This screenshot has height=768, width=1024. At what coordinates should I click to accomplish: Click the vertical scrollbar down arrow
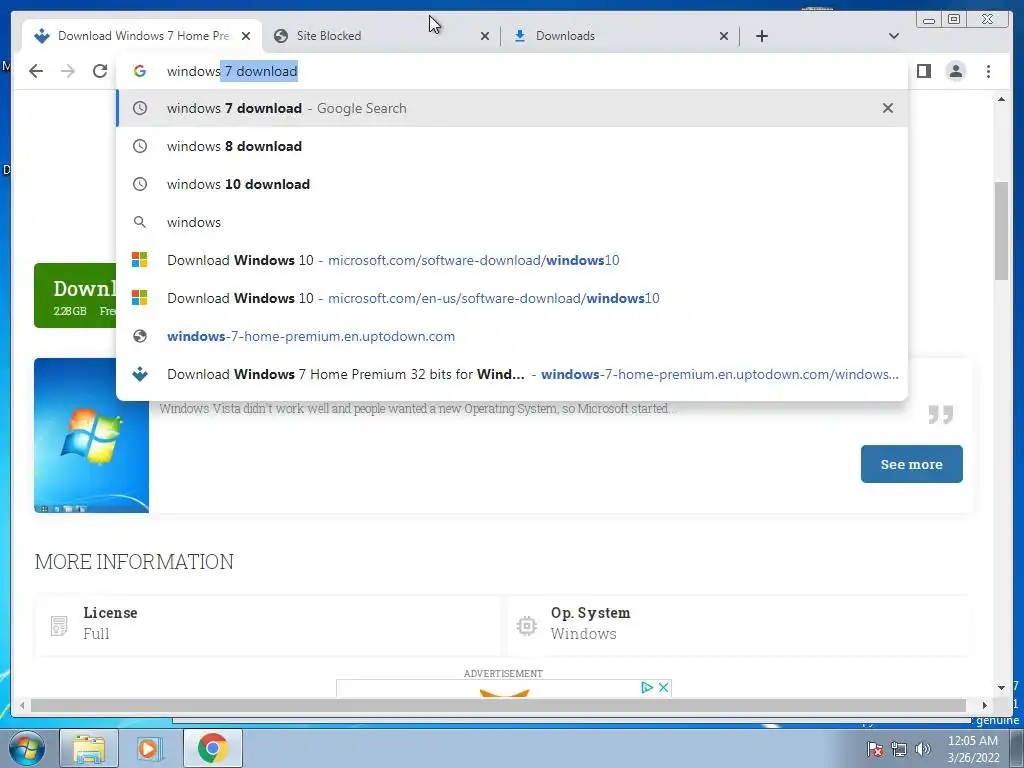coord(1001,688)
